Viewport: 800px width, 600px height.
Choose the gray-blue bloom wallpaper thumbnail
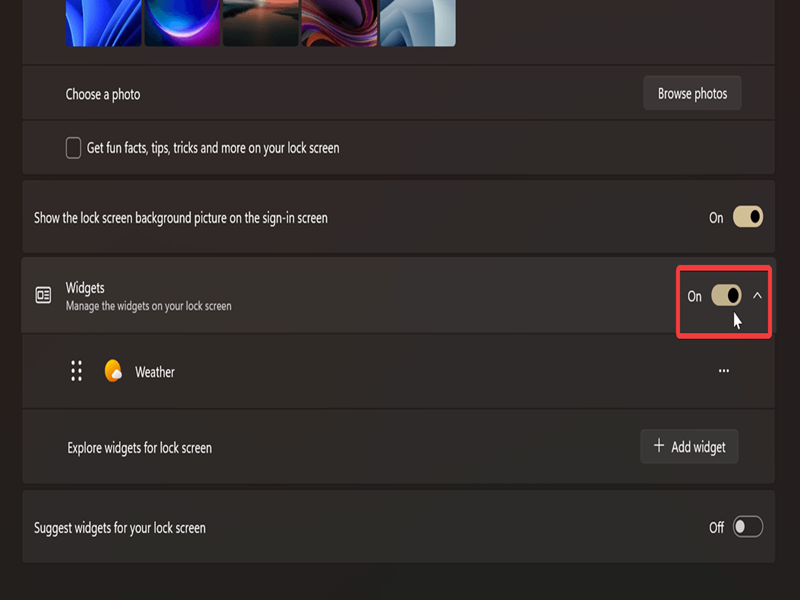tap(417, 22)
